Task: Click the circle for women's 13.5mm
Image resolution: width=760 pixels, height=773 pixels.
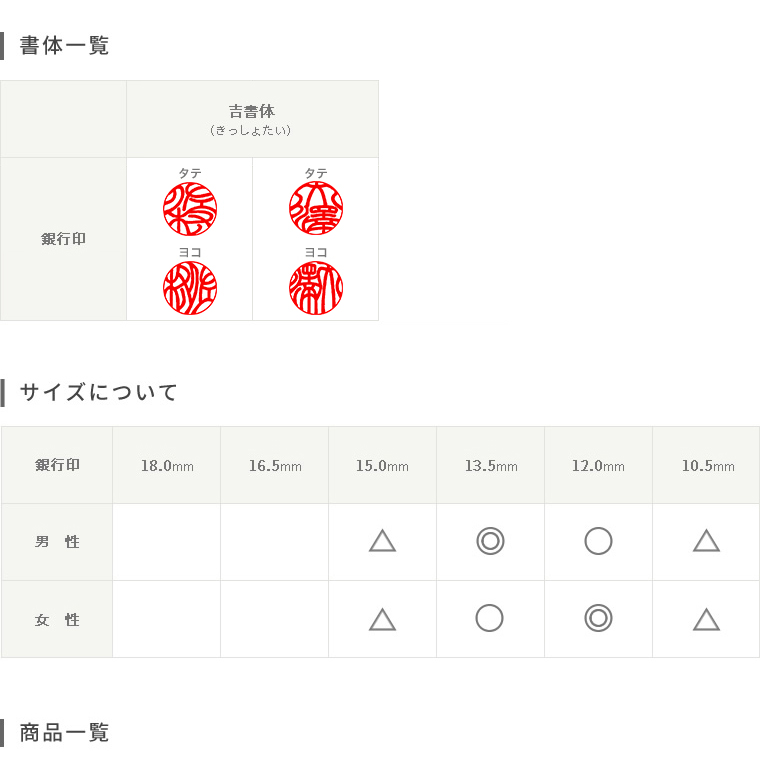Action: click(489, 618)
